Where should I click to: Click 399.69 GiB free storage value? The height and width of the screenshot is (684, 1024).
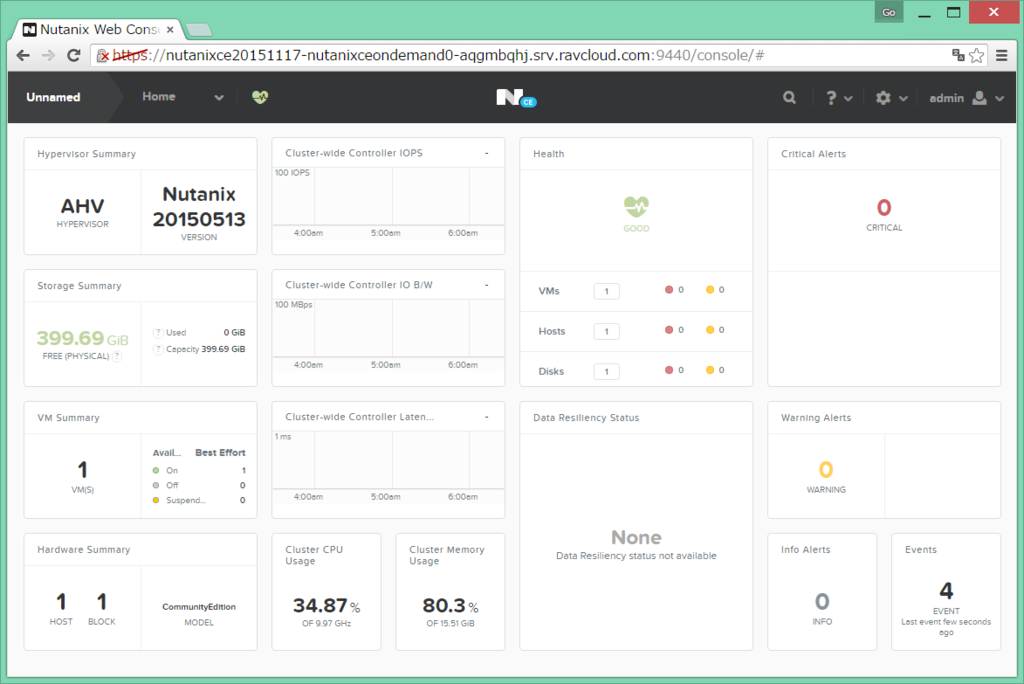point(82,338)
